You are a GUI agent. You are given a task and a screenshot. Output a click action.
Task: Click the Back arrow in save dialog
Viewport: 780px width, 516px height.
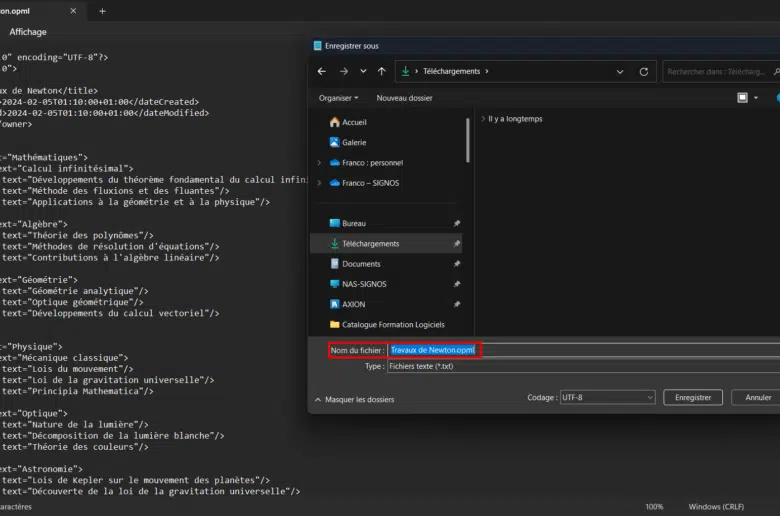322,72
